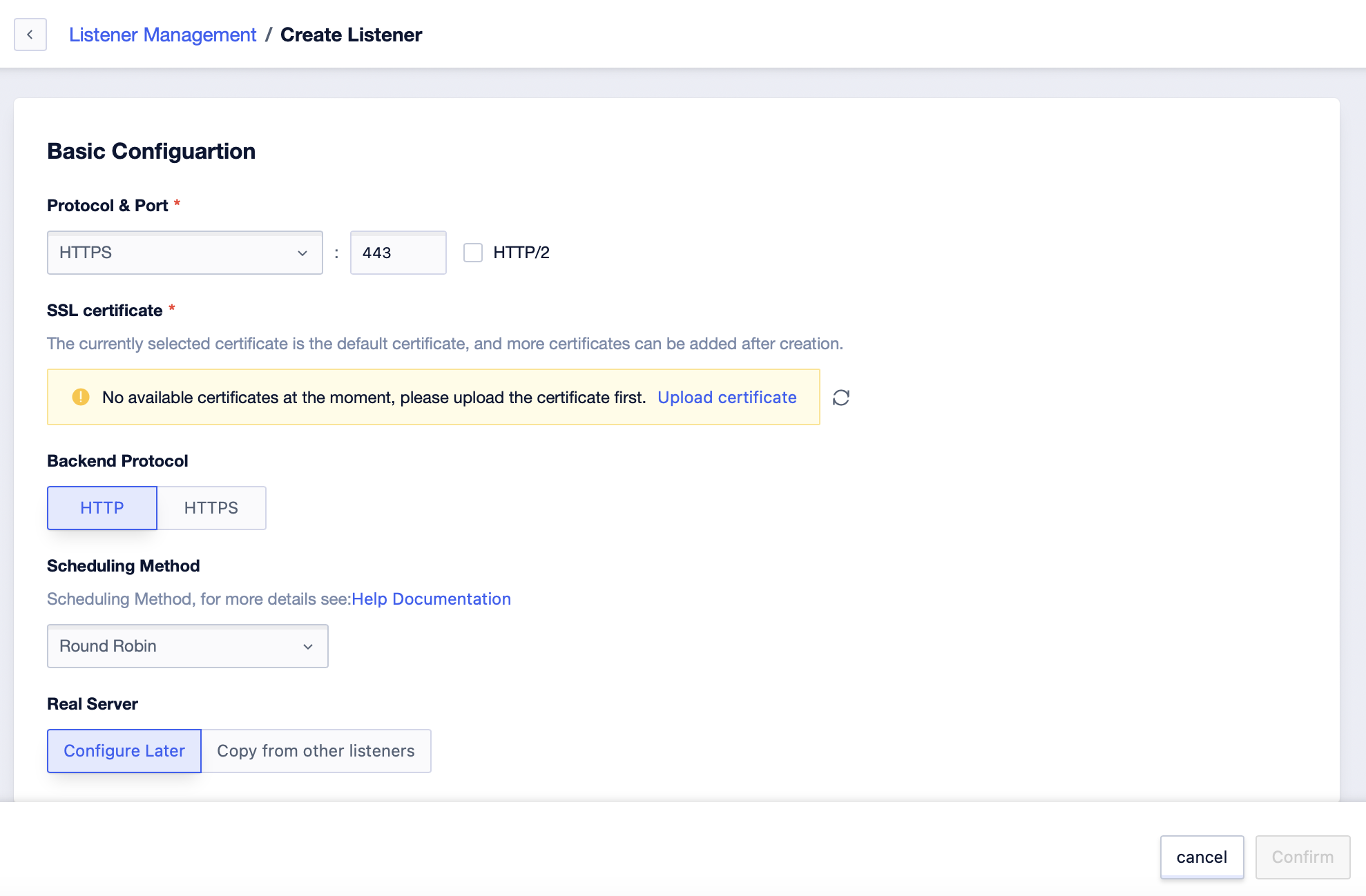Refresh the SSL certificate list

840,398
